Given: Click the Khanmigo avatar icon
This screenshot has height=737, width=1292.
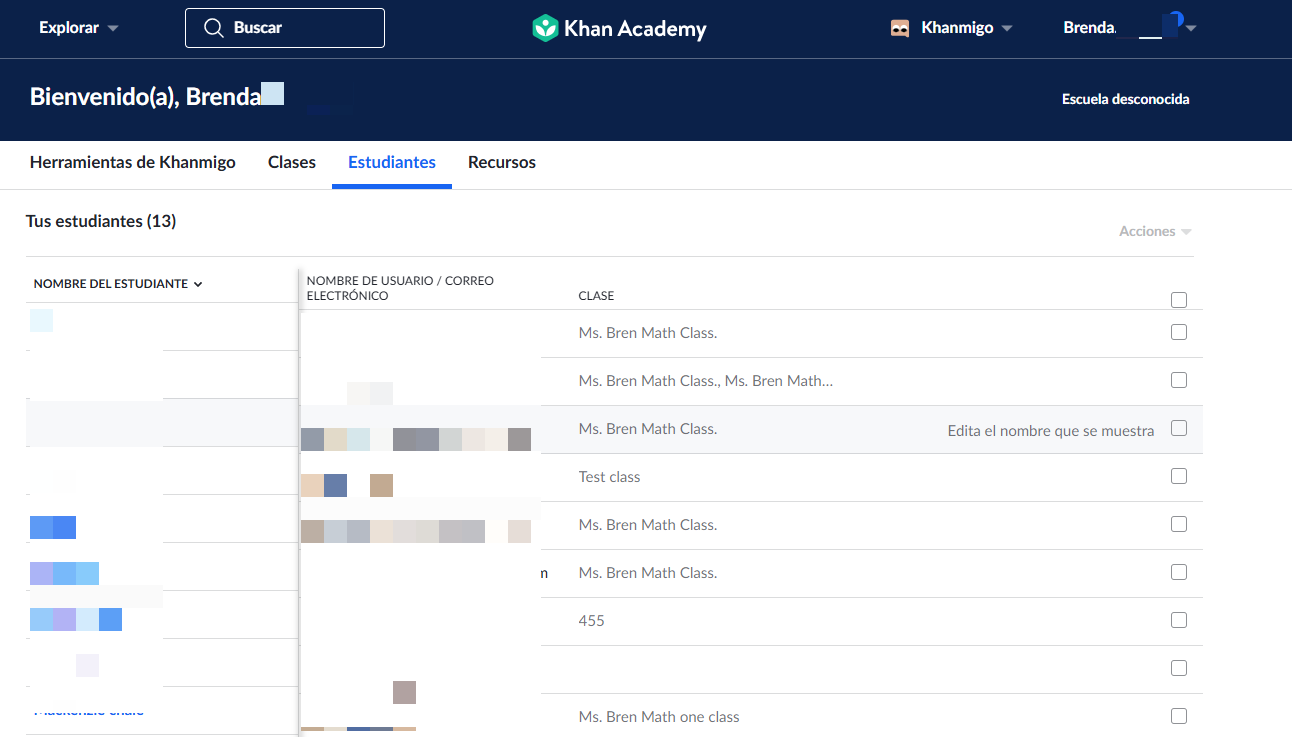Looking at the screenshot, I should point(900,28).
